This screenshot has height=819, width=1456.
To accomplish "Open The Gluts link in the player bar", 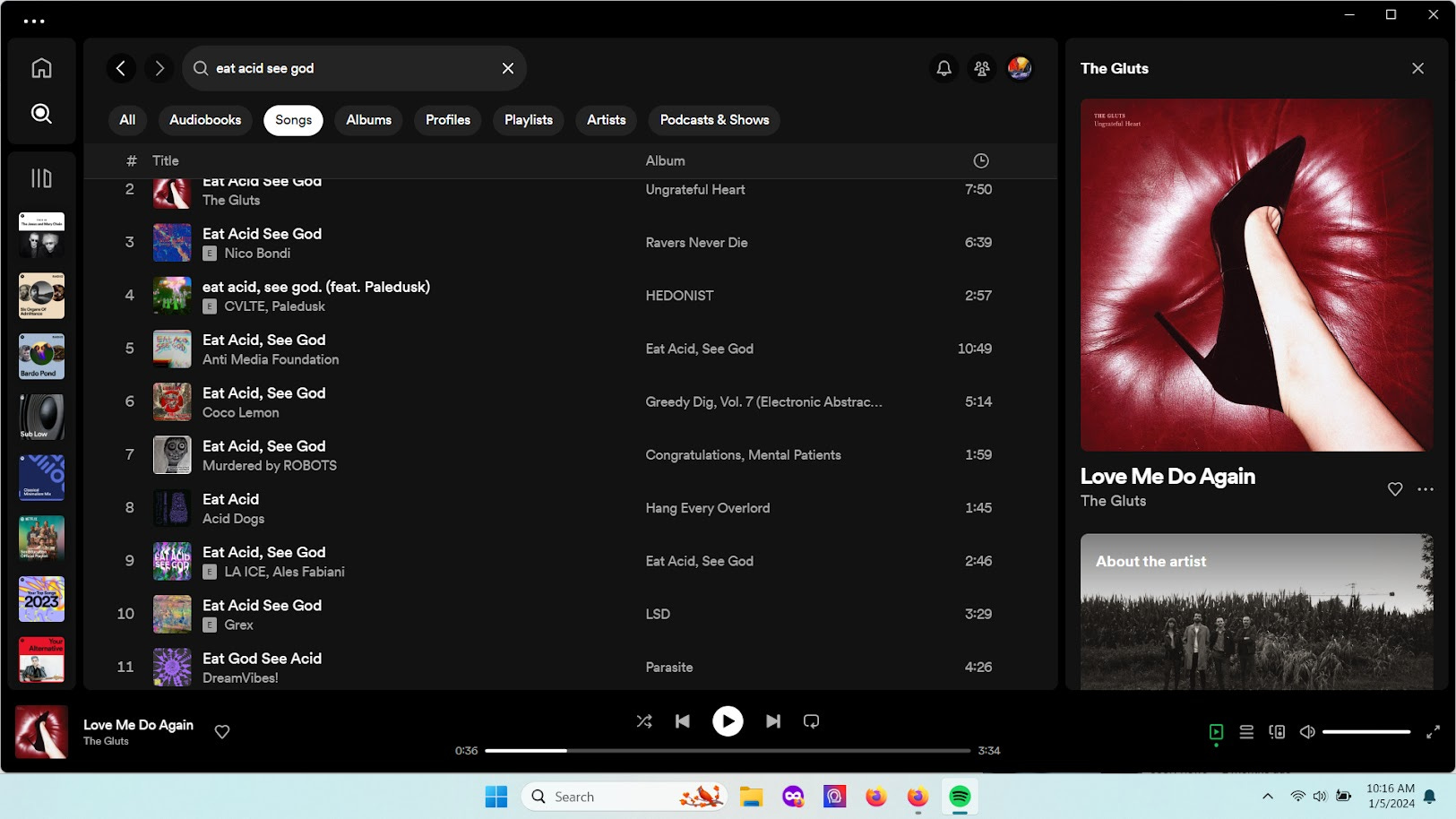I will click(x=106, y=741).
